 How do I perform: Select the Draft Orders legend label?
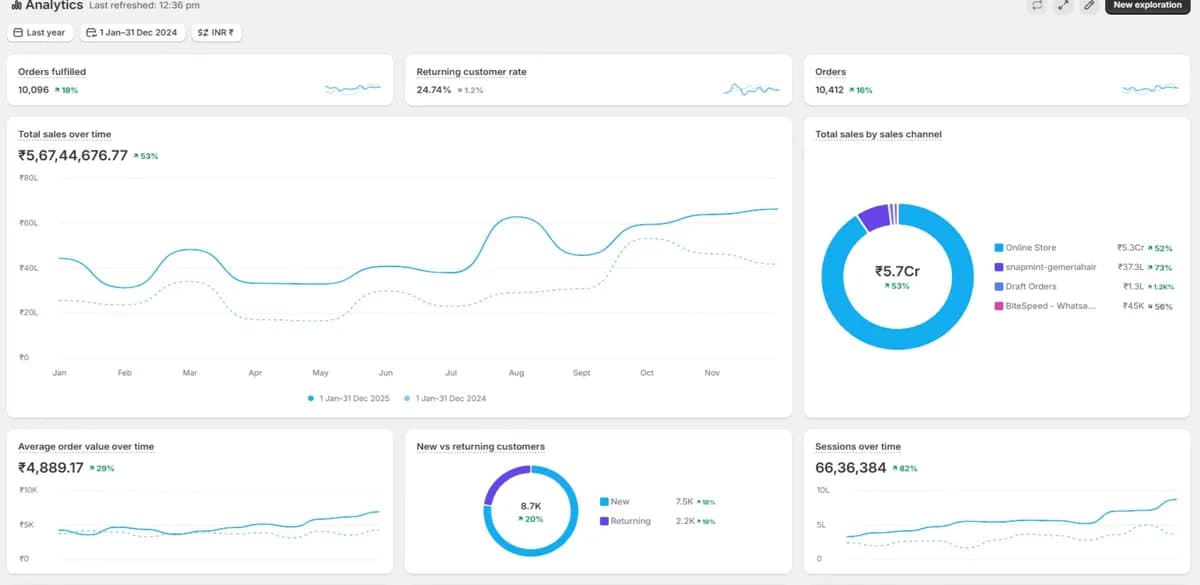[x=1030, y=287]
